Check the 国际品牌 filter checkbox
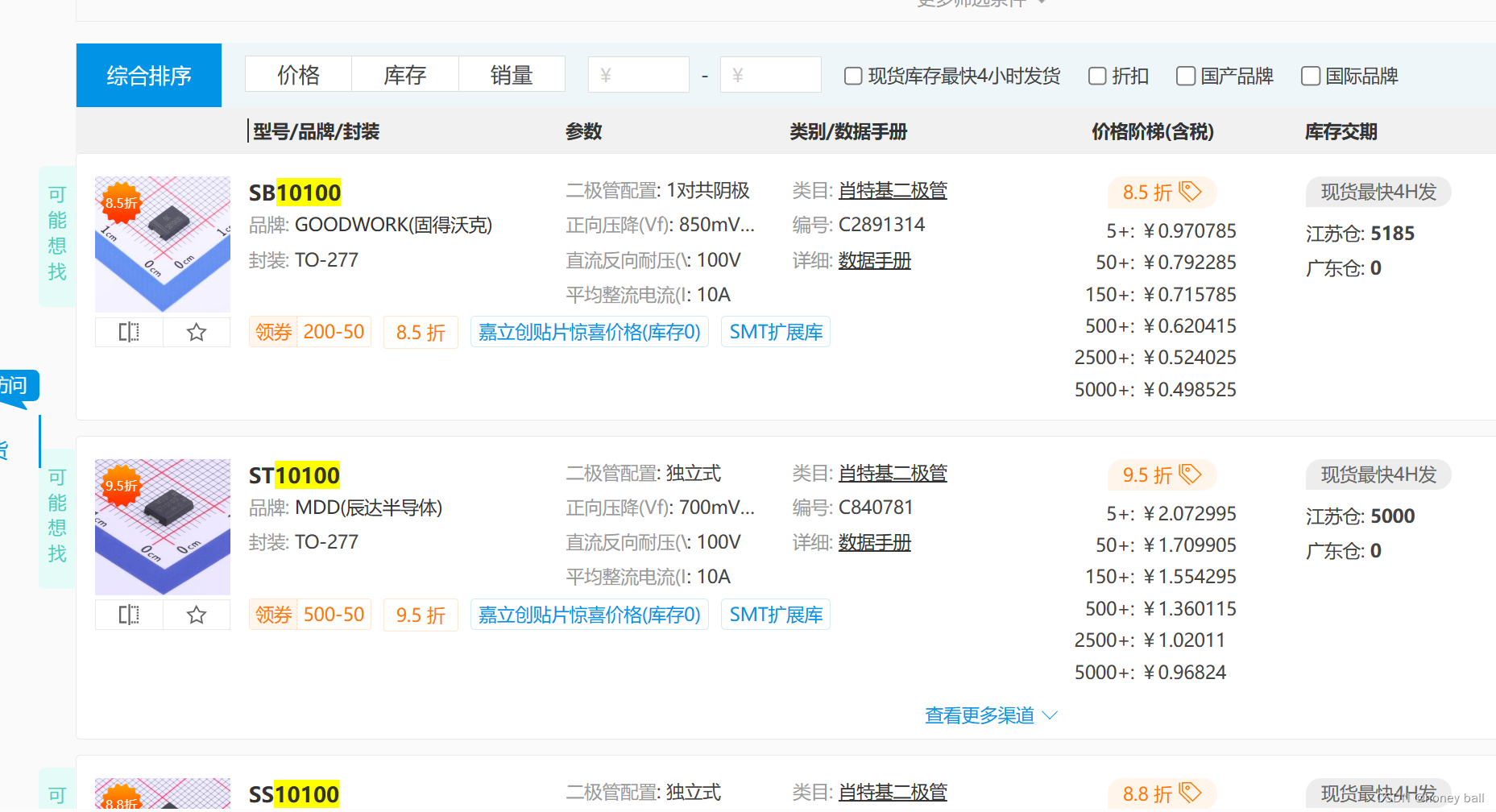 pos(1311,76)
